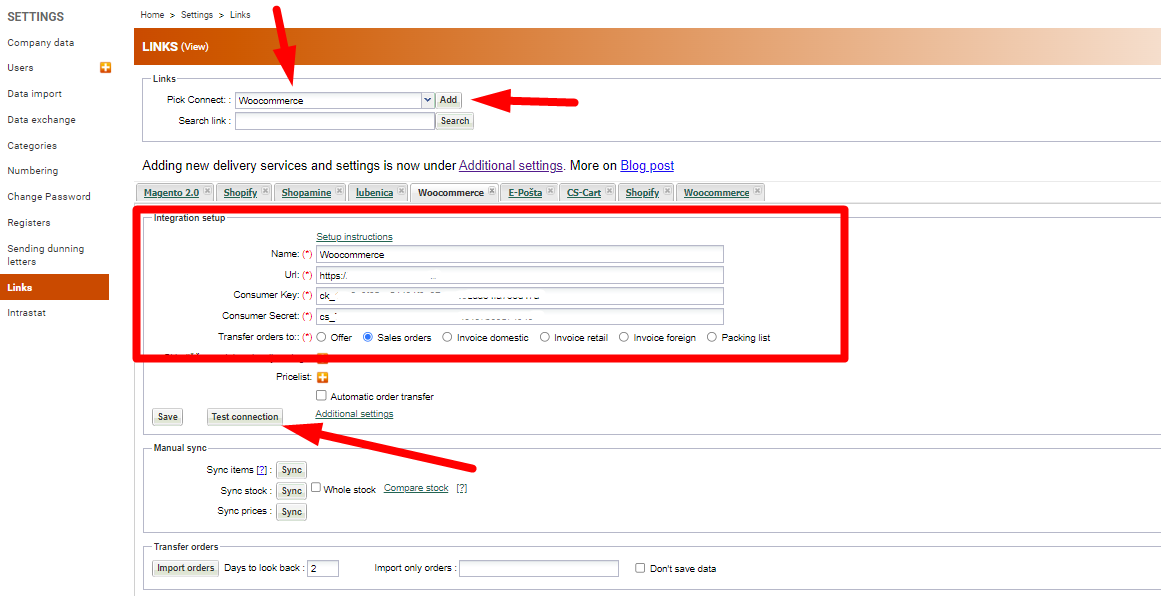Click the Compare stock link

(x=416, y=488)
